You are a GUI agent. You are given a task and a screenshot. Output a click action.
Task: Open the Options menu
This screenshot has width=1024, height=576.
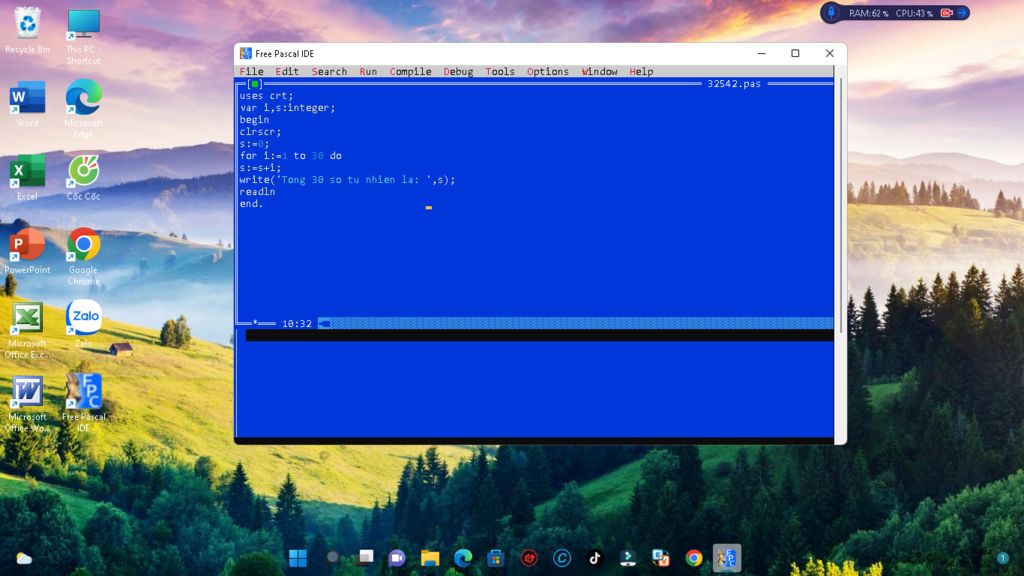click(x=547, y=72)
